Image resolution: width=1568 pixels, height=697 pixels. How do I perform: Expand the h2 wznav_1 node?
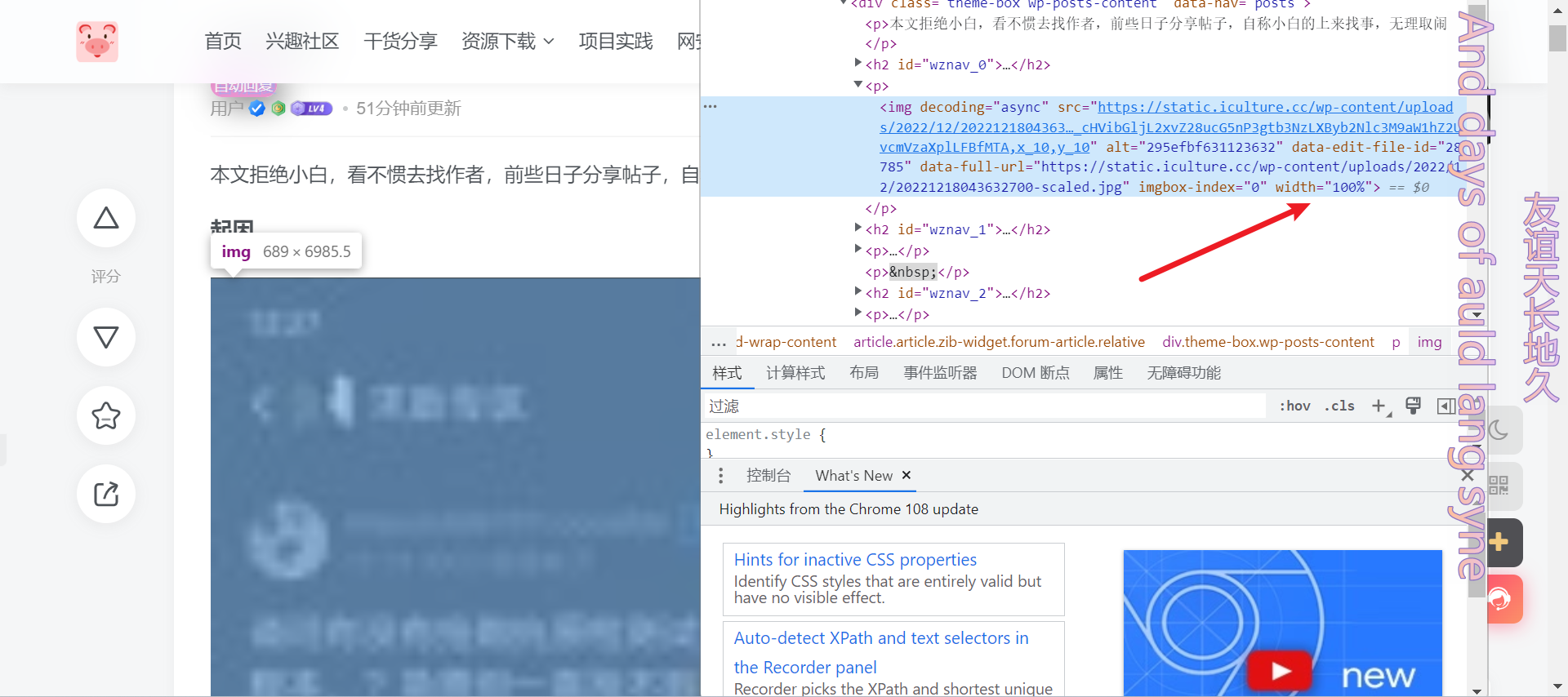pos(857,228)
